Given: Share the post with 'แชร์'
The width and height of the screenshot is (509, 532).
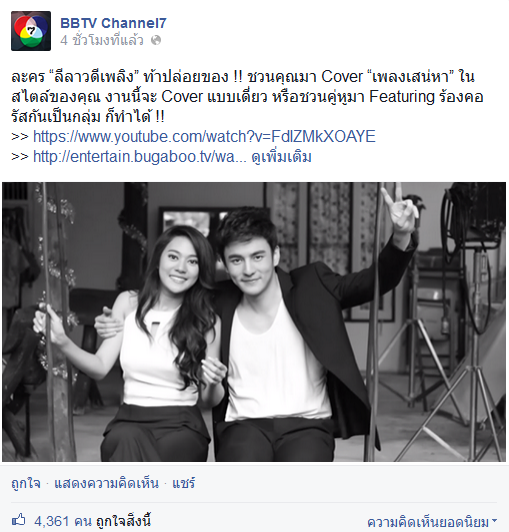Looking at the screenshot, I should tap(184, 483).
